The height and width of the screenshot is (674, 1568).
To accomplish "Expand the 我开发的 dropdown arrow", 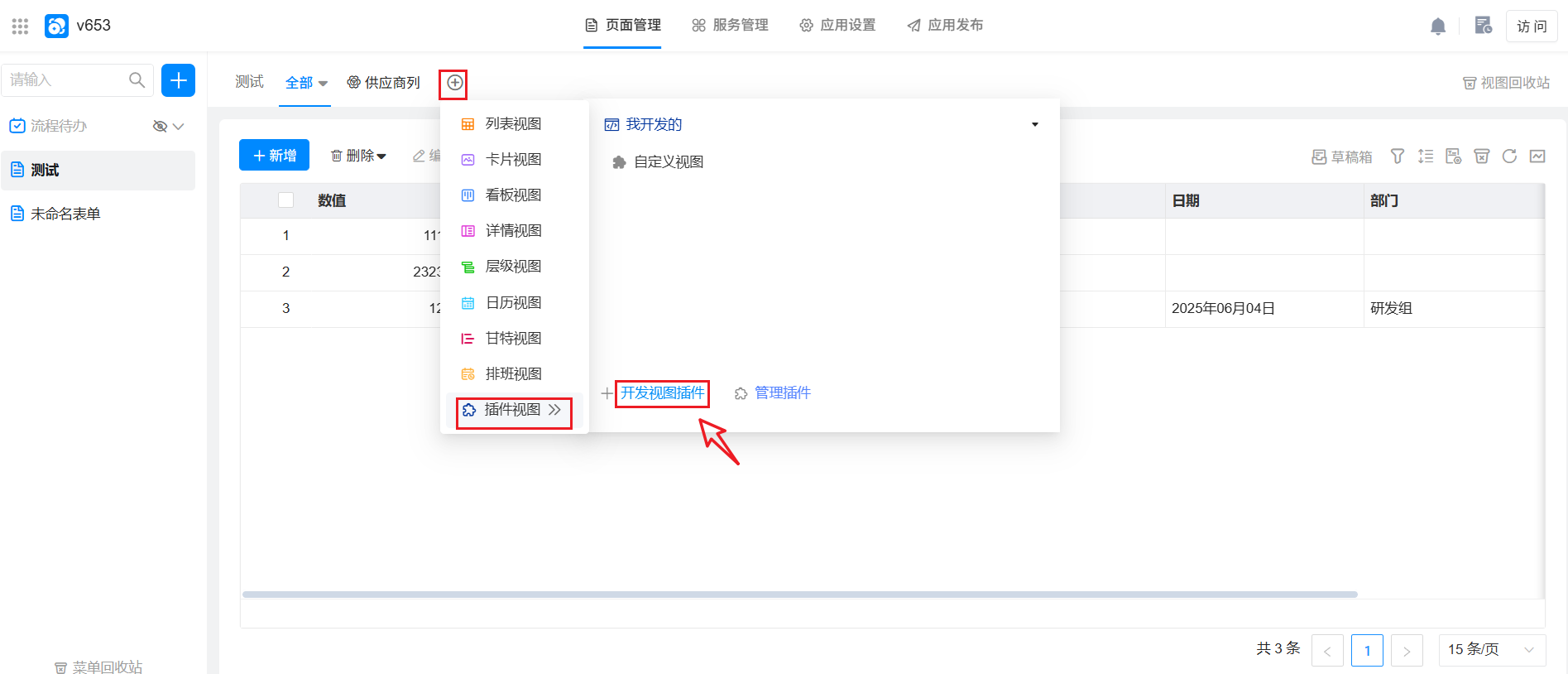I will [x=1034, y=125].
